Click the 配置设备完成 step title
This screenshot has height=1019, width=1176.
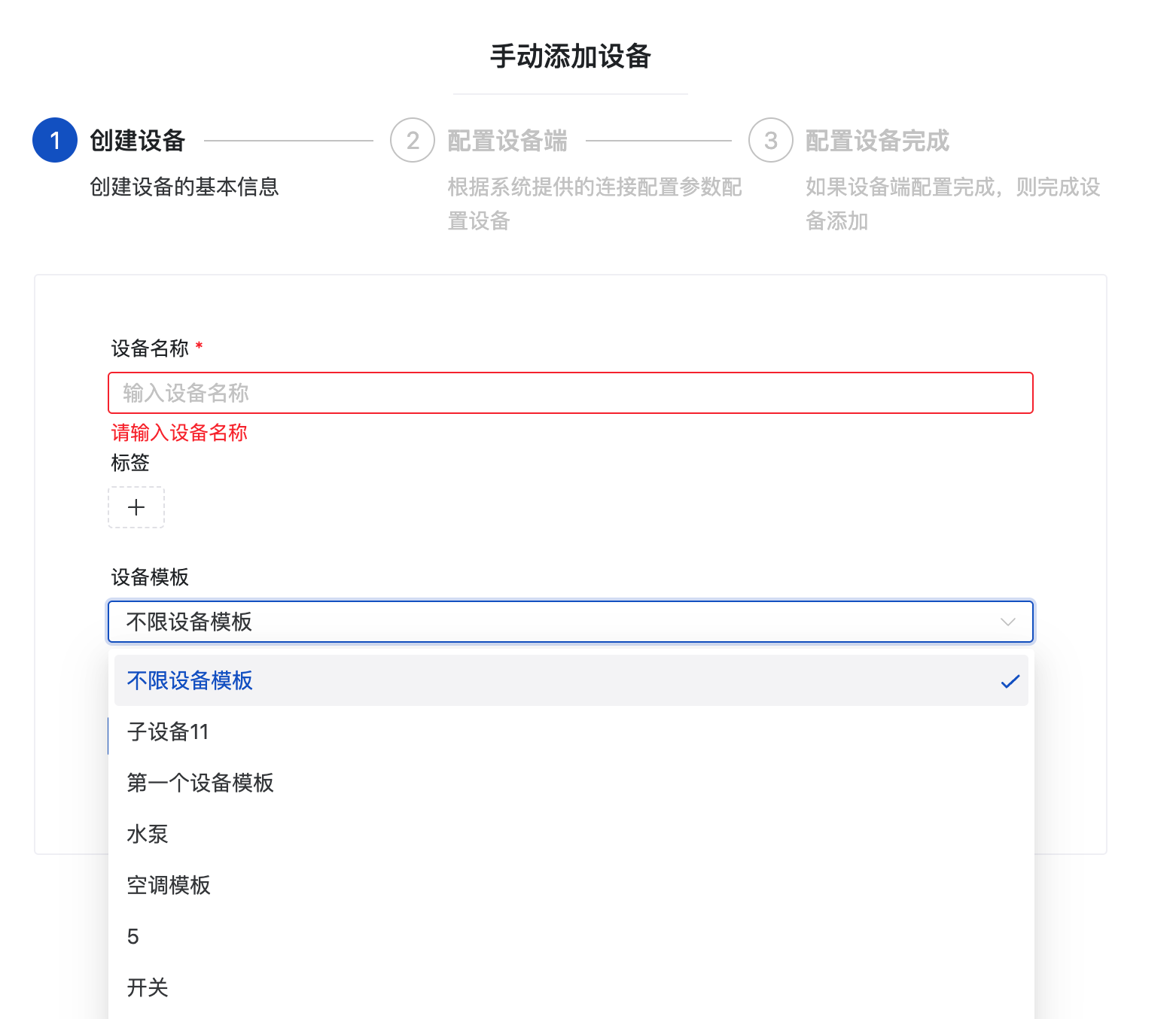tap(878, 141)
